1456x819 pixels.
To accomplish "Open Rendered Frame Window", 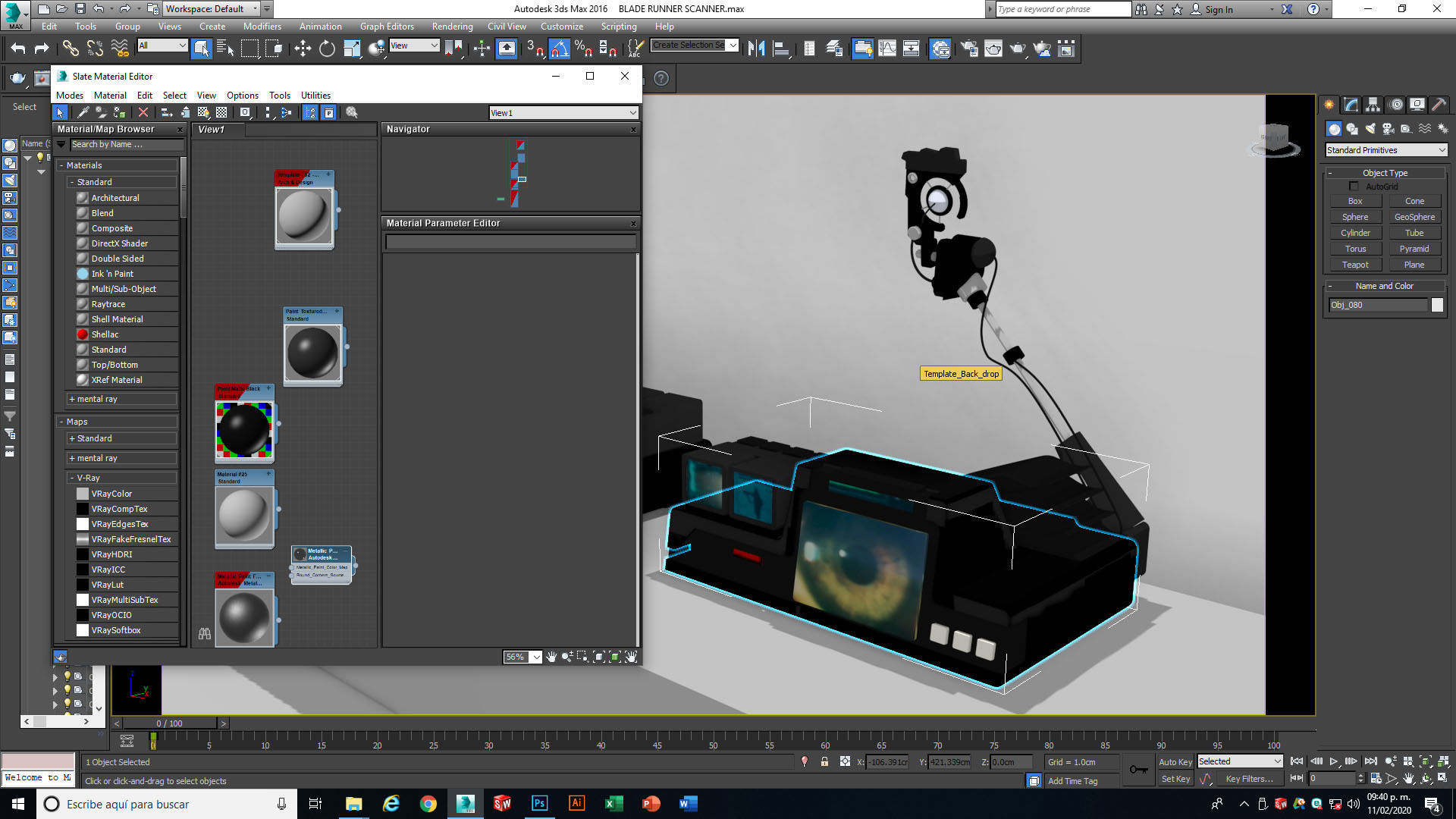I will pos(993,49).
